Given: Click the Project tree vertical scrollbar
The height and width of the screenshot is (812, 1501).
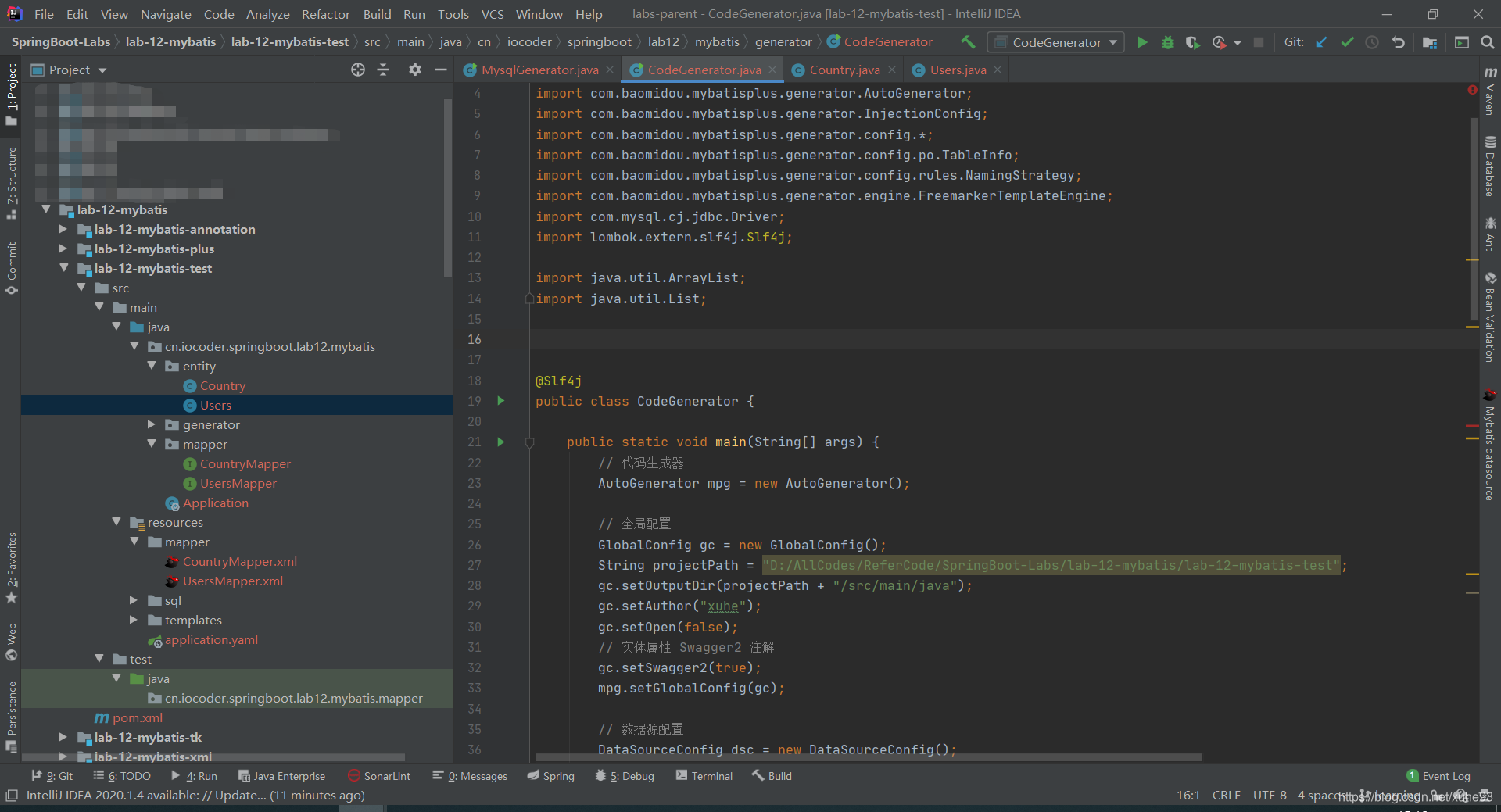Looking at the screenshot, I should pos(448,188).
